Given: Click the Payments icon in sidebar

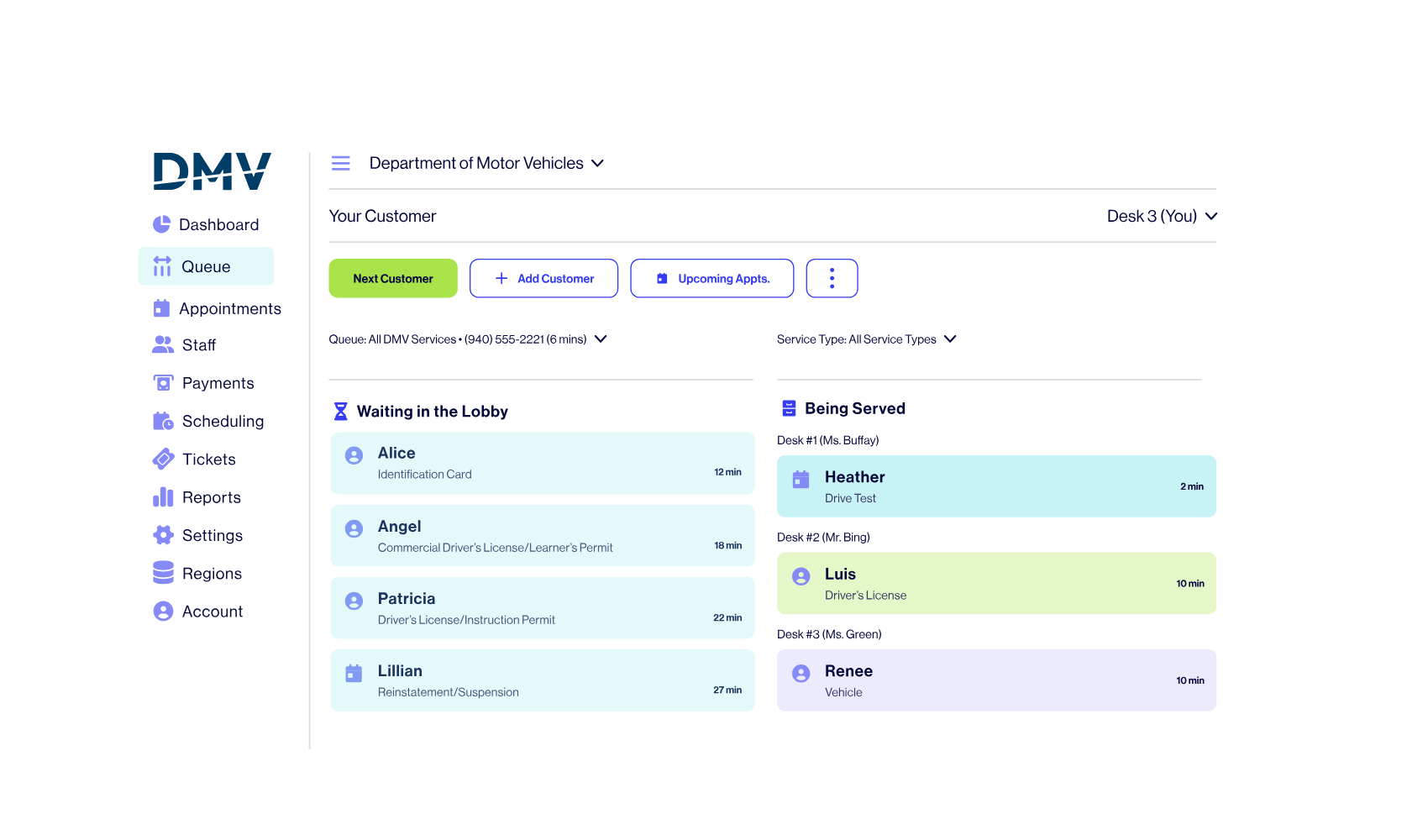Looking at the screenshot, I should 163,383.
